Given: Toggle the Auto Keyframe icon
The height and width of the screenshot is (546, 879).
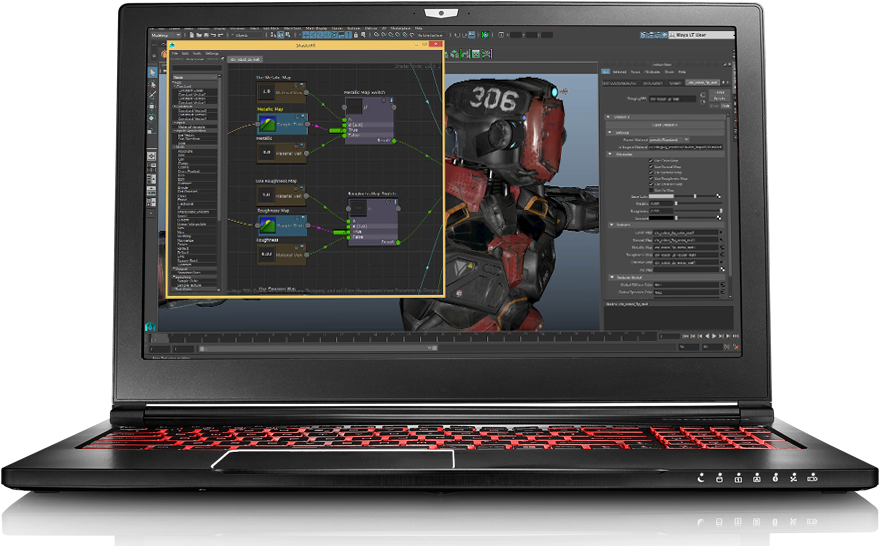Looking at the screenshot, I should coord(727,346).
